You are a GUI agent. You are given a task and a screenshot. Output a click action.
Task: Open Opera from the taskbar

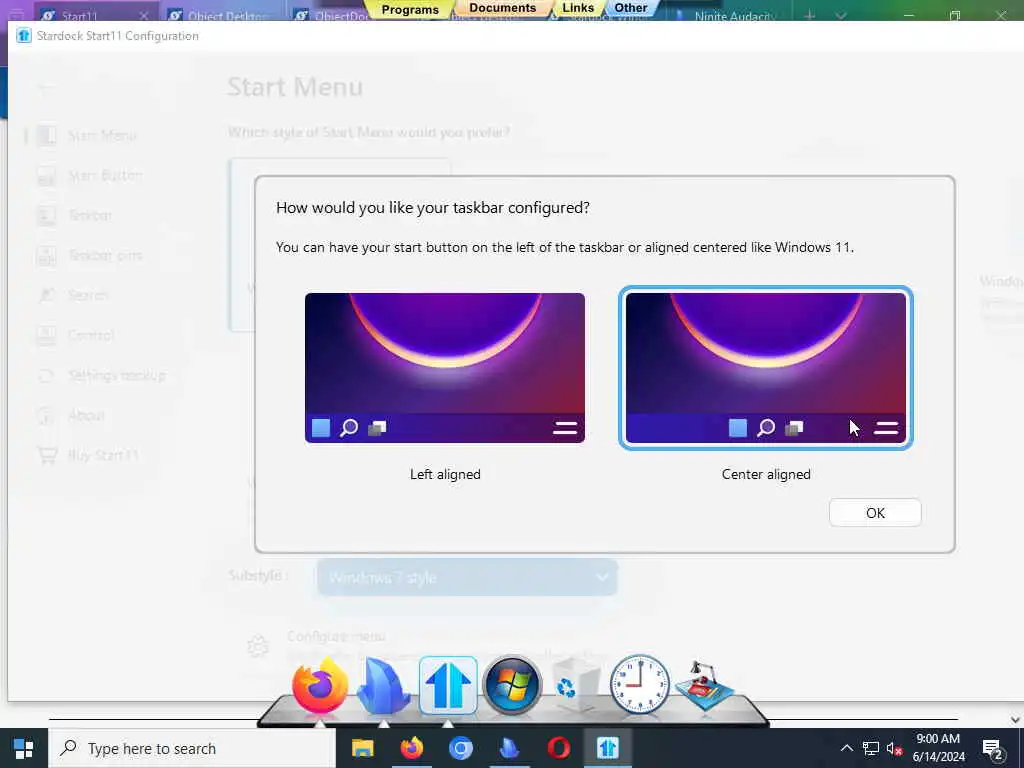coord(558,748)
